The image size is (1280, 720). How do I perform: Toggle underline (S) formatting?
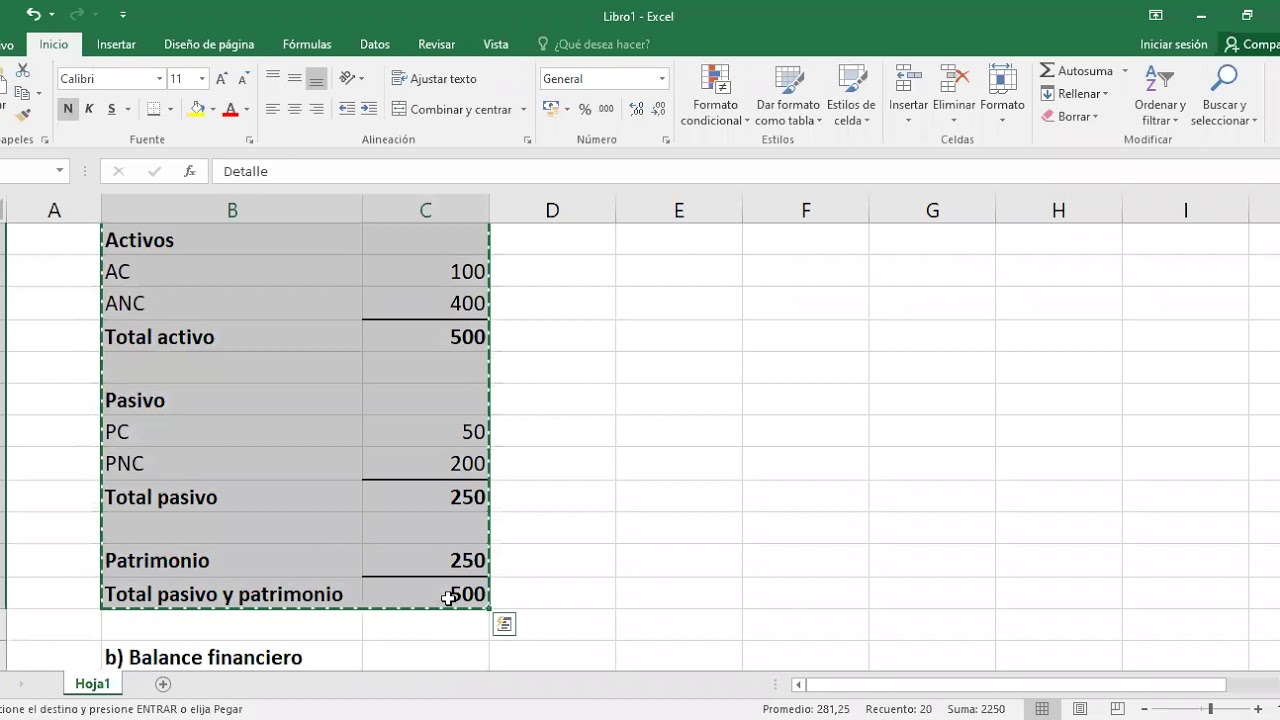(x=111, y=109)
